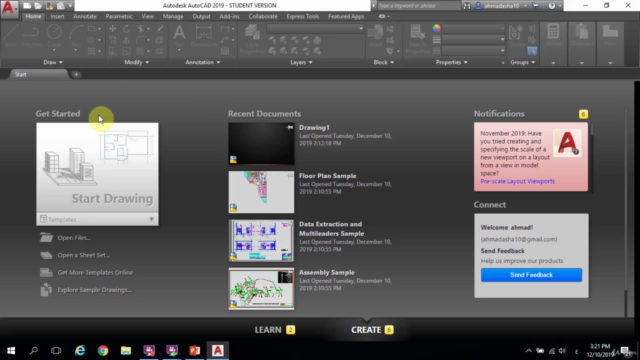The width and height of the screenshot is (640, 360).
Task: Open the Assembly Sample thumbnail
Action: [261, 289]
